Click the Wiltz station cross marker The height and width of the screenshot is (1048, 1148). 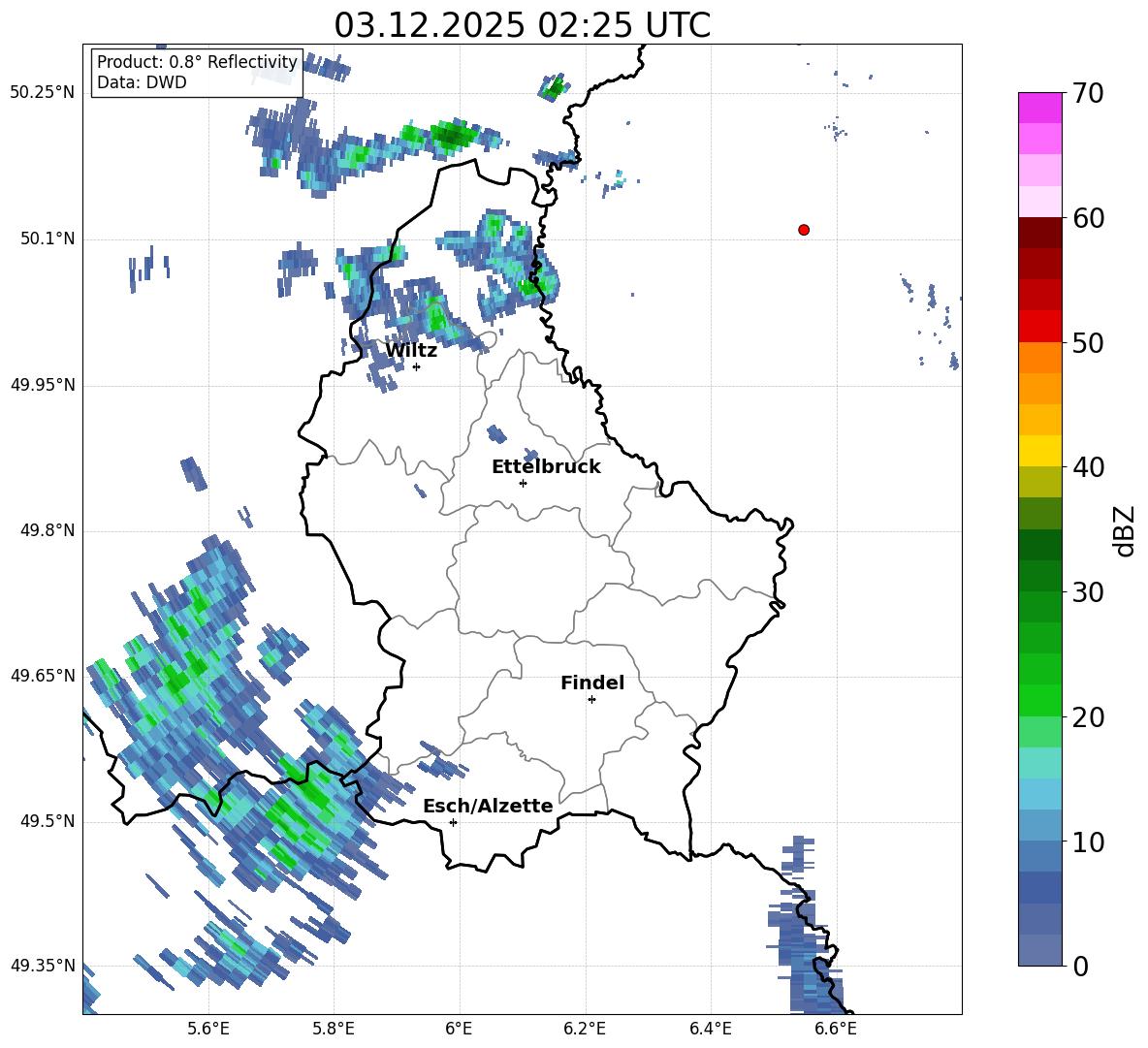tap(417, 367)
